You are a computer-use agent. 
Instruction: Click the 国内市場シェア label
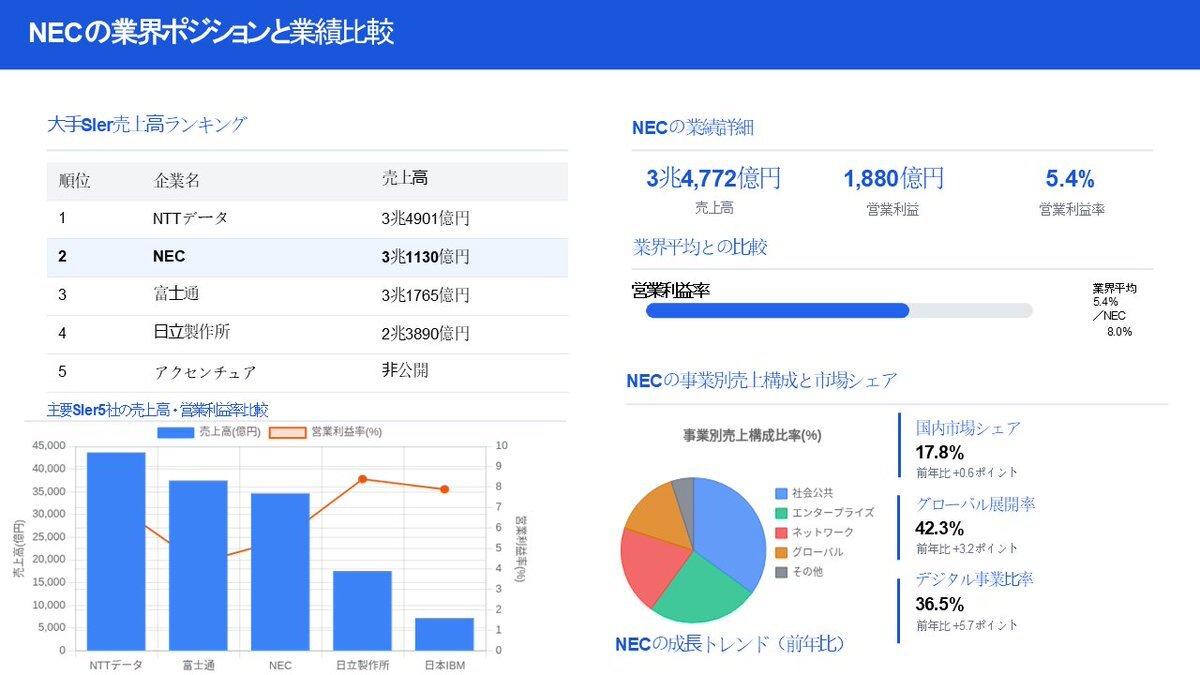968,428
